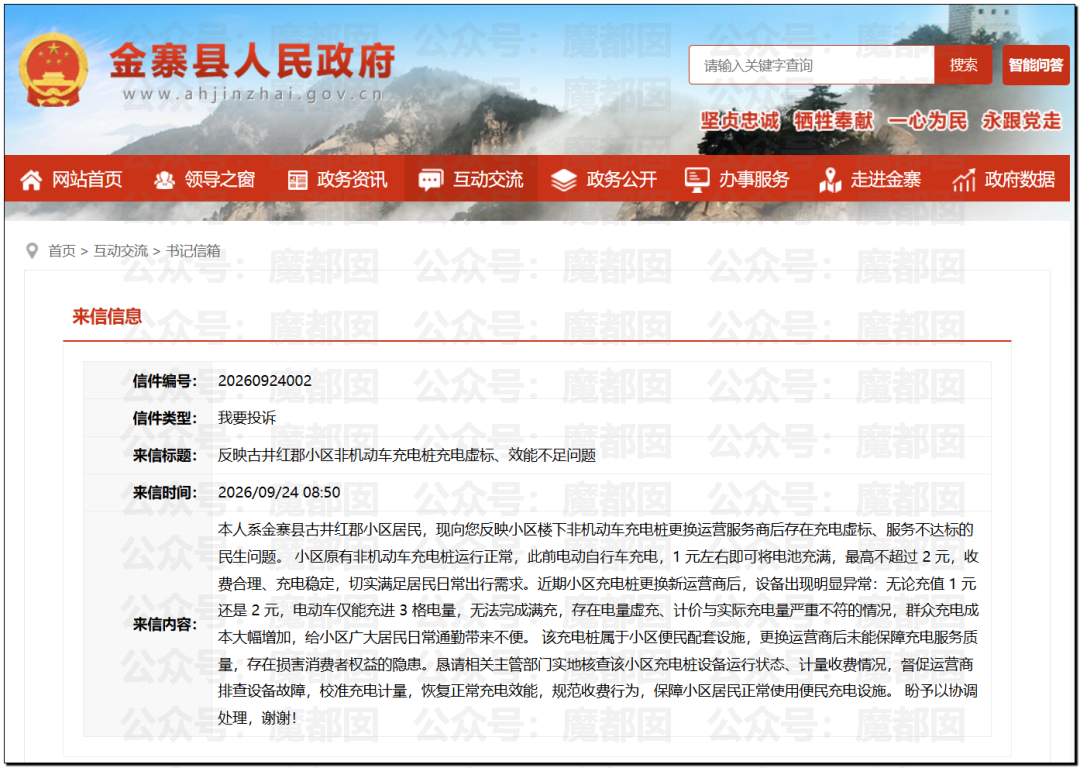Click the letter type value 我要投诉
Image resolution: width=1080 pixels, height=768 pixels.
247,418
